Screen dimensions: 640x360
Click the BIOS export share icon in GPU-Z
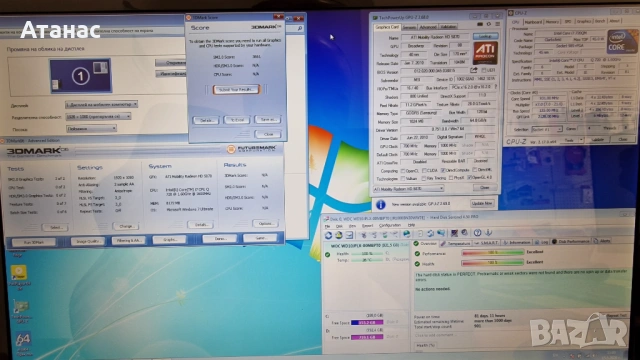[473, 71]
